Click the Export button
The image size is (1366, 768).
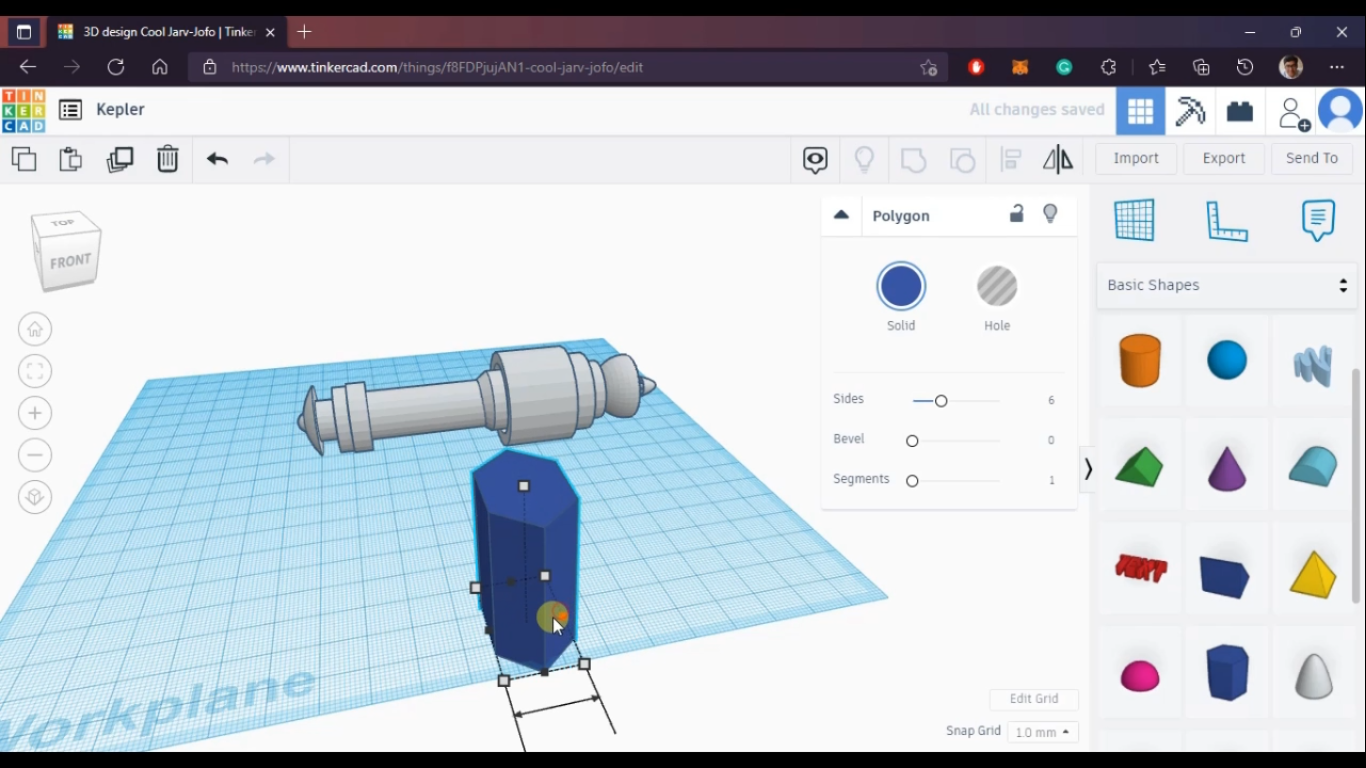coord(1224,158)
